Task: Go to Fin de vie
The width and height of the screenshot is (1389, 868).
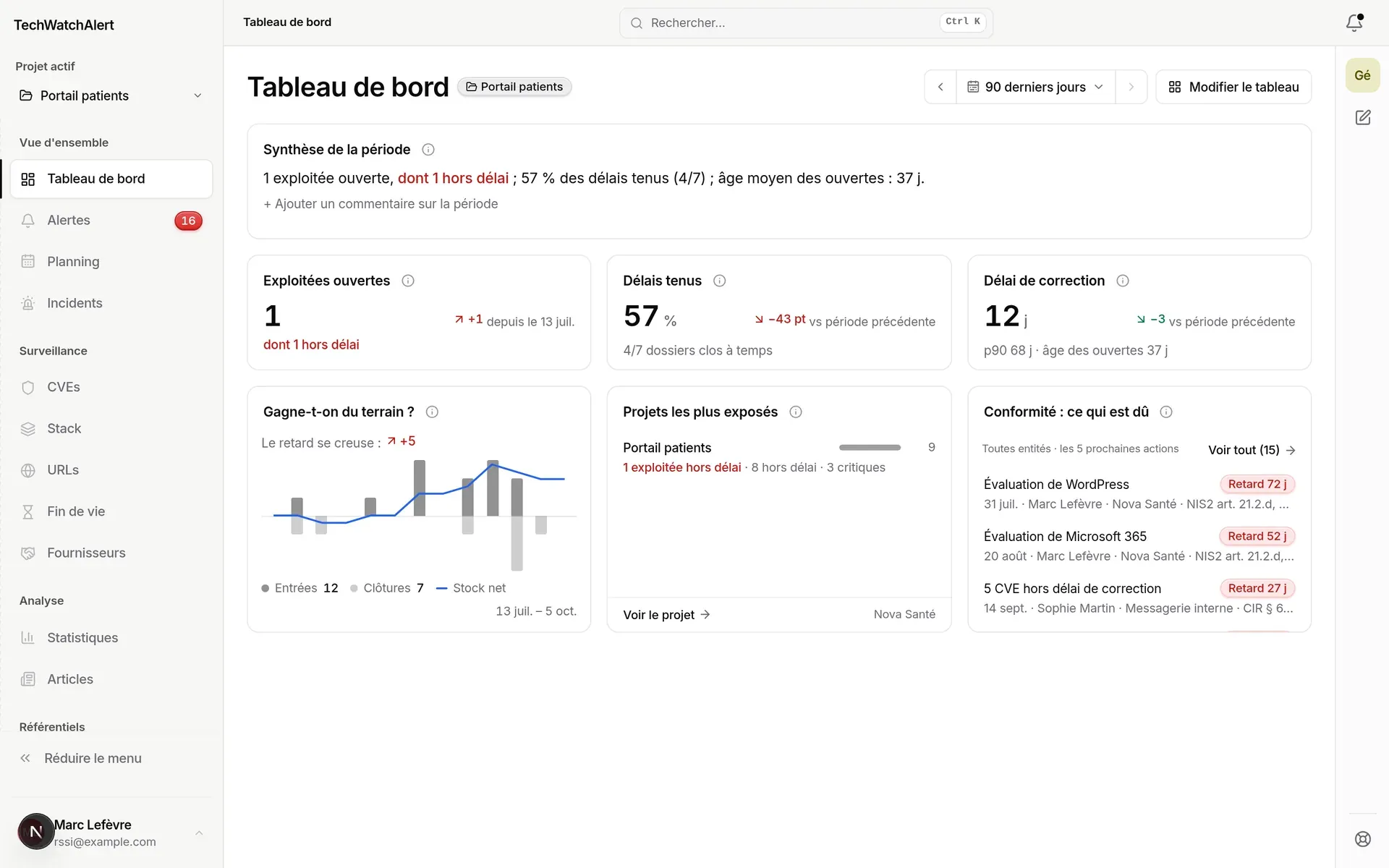Action: (111, 511)
